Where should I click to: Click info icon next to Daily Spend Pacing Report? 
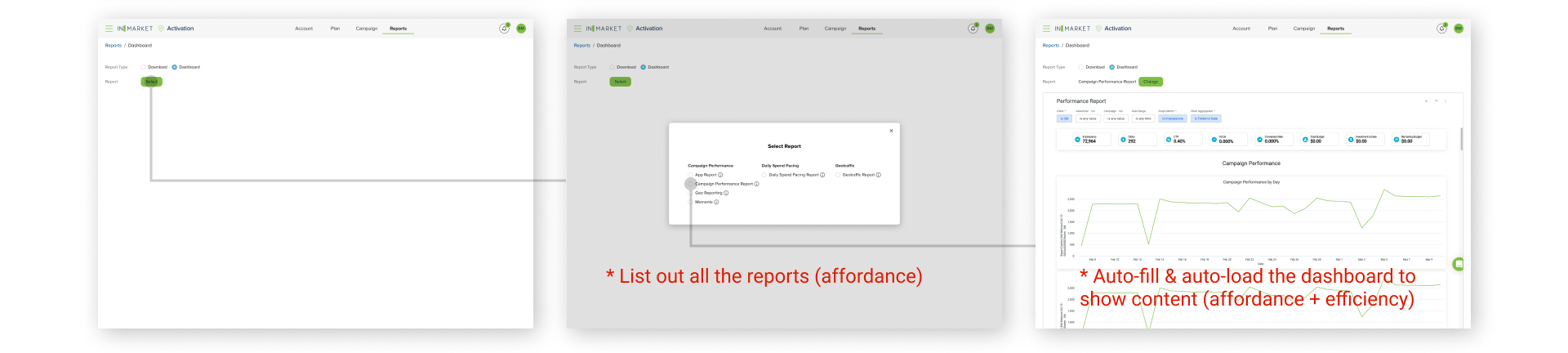(x=822, y=175)
